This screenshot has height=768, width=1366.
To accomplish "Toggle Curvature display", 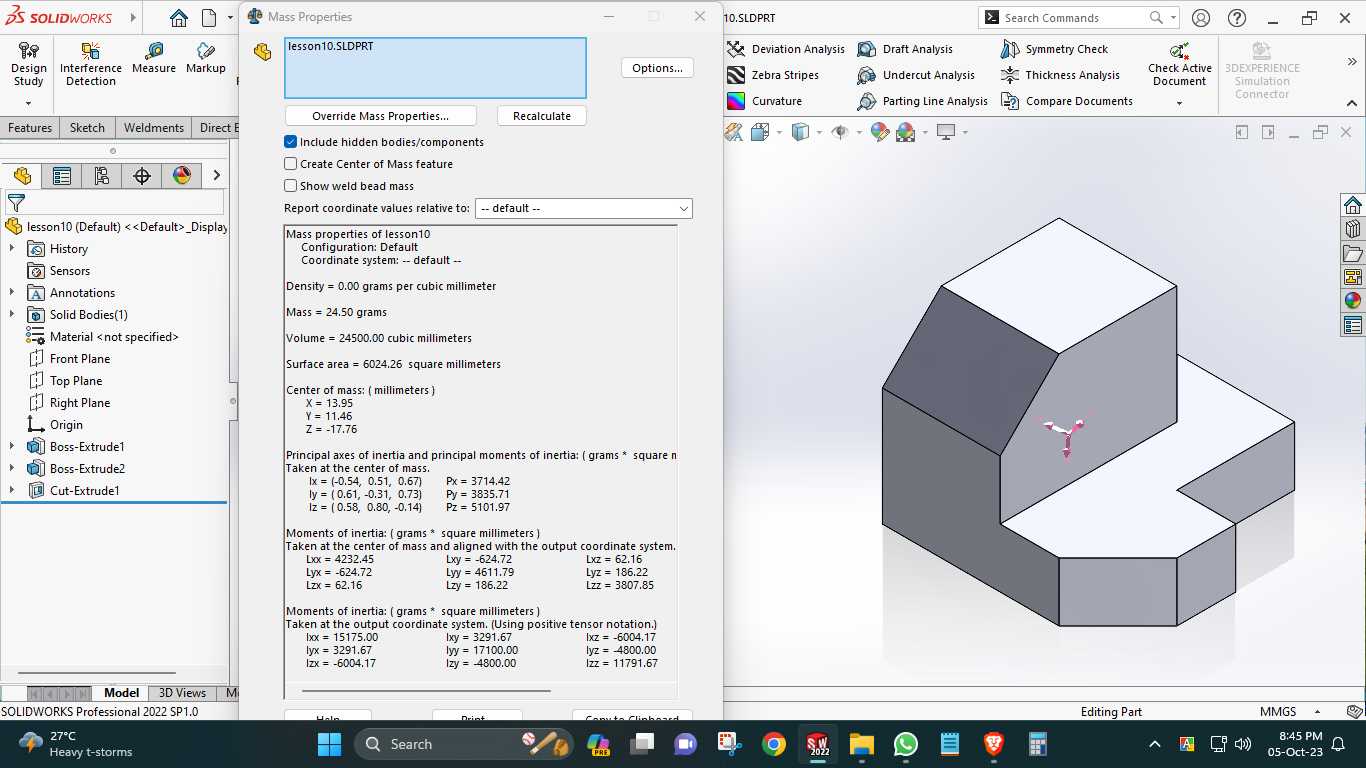I will (x=765, y=101).
